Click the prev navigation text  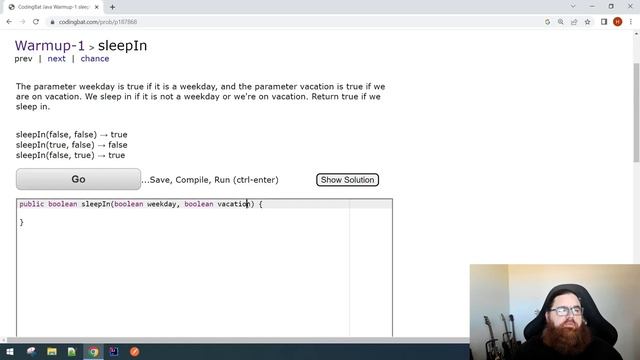(23, 59)
